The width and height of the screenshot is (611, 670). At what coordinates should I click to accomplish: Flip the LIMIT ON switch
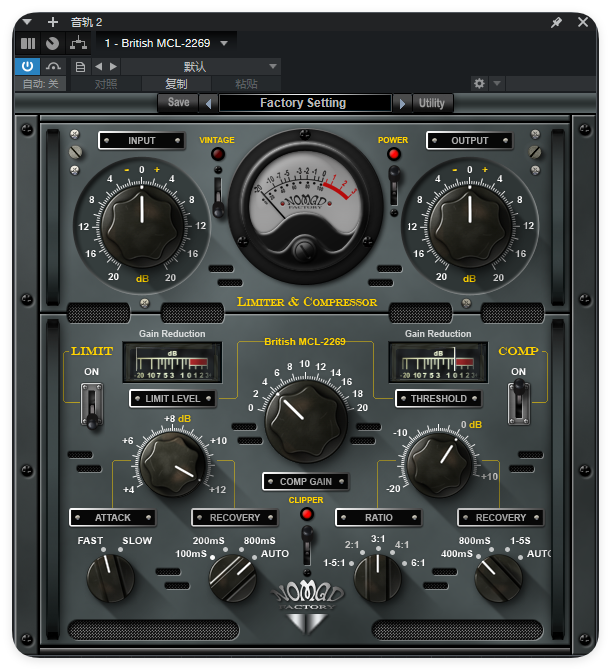[92, 405]
